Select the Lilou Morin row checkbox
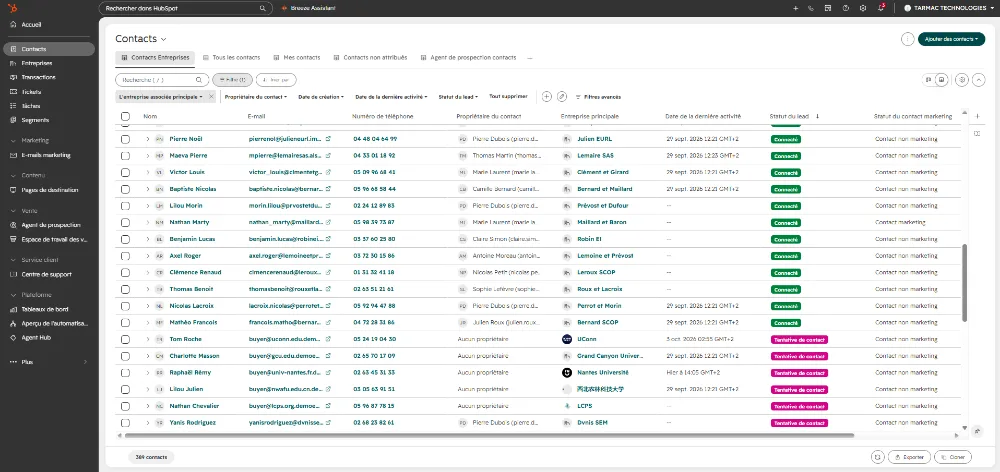Viewport: 1000px width, 472px height. click(x=126, y=205)
